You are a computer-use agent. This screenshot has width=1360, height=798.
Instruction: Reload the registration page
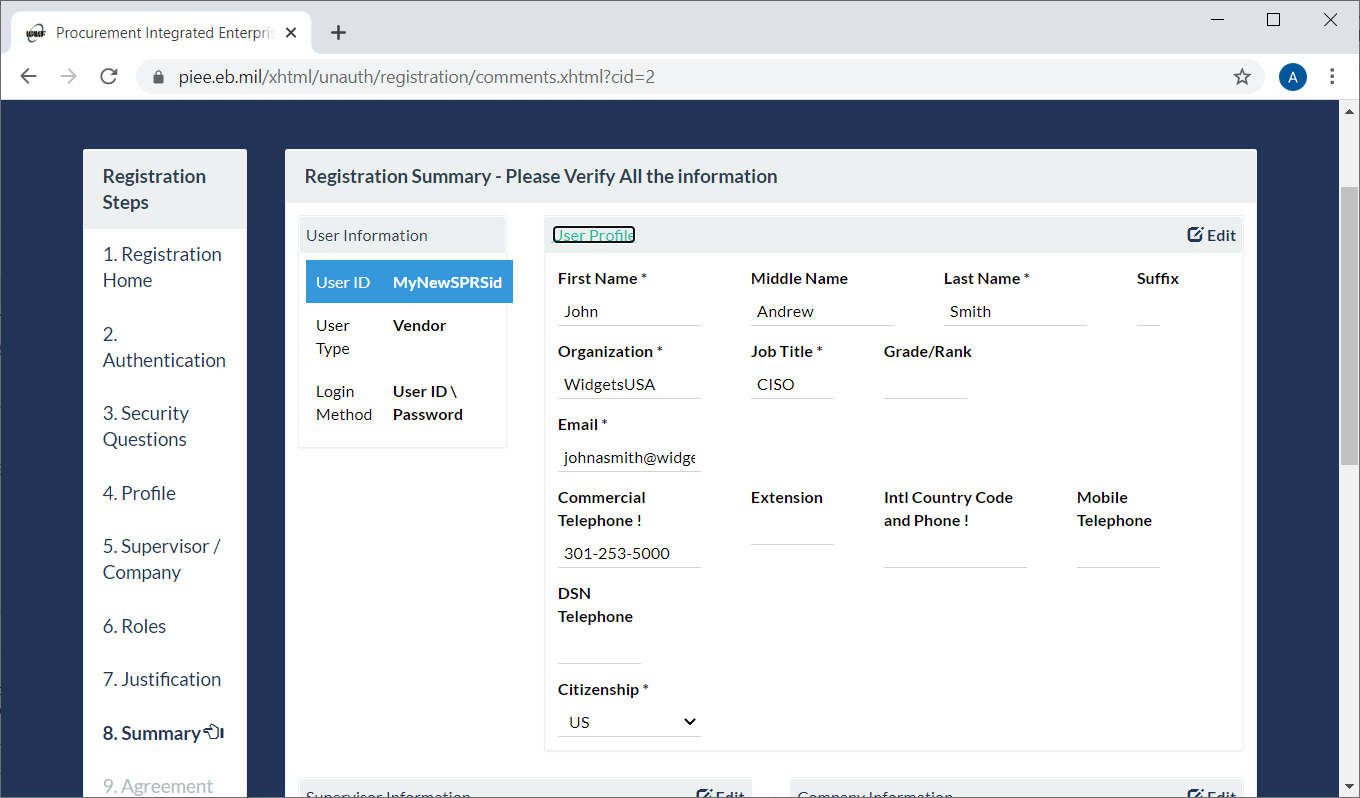coord(108,76)
